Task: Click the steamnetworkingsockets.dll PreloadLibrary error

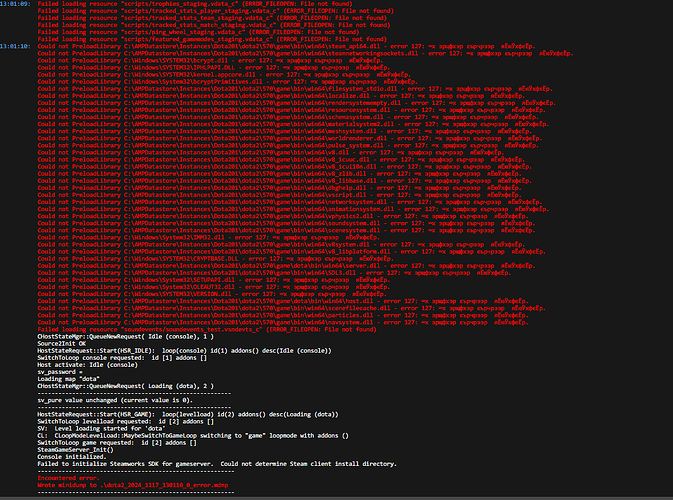Action: (x=306, y=53)
